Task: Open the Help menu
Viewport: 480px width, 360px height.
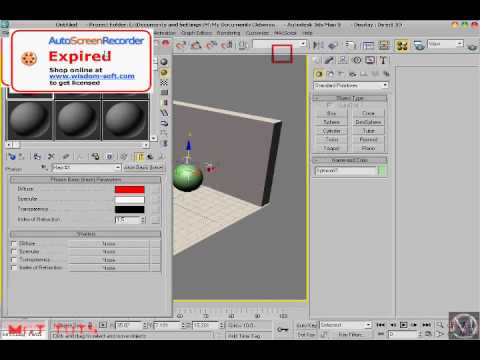Action: (307, 33)
